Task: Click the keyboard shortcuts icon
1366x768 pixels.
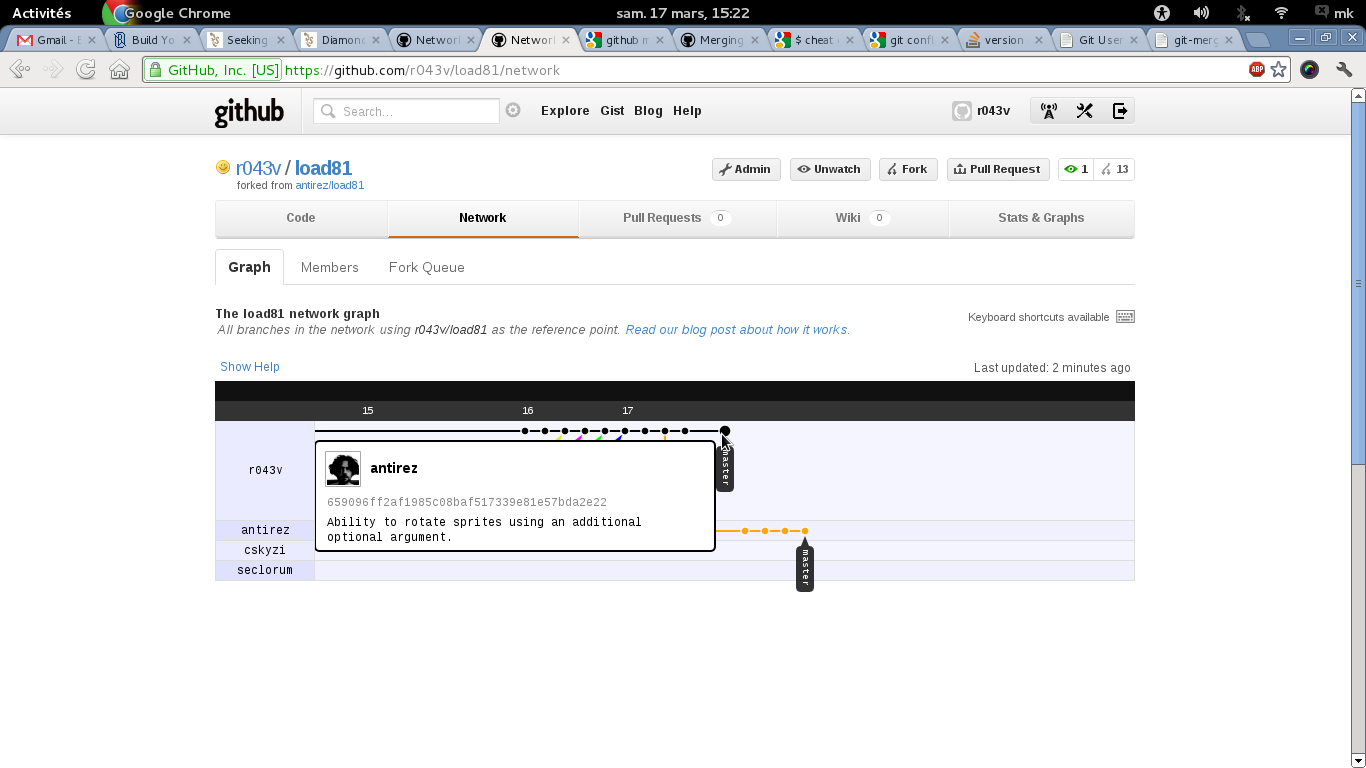Action: point(1125,317)
